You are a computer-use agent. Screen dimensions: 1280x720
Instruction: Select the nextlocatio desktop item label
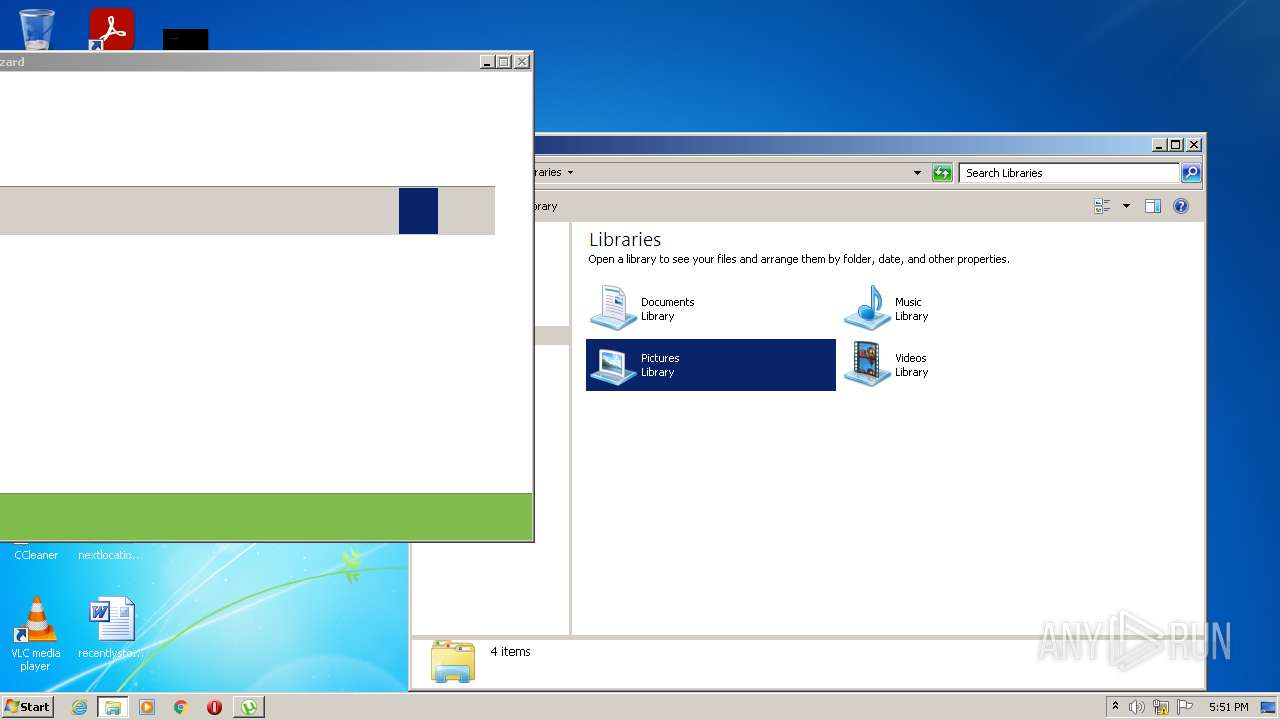(x=110, y=555)
